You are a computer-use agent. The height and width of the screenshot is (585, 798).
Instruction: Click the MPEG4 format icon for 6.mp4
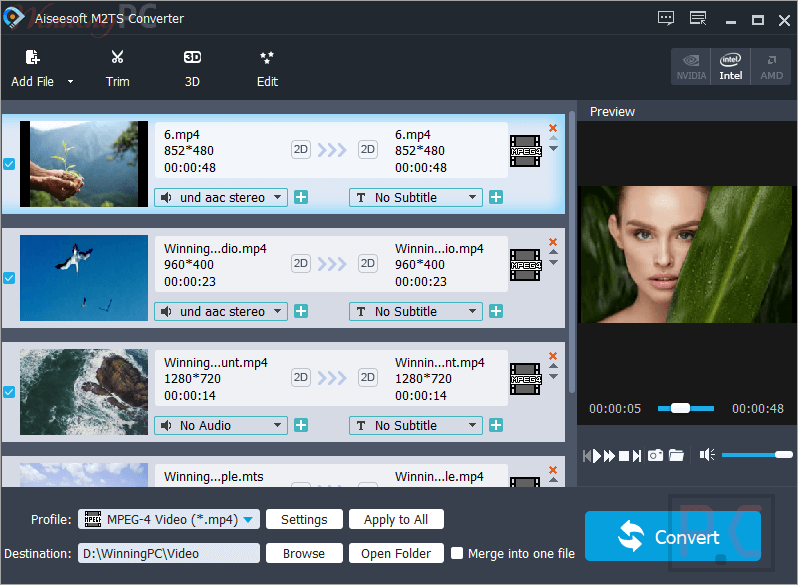(x=526, y=151)
